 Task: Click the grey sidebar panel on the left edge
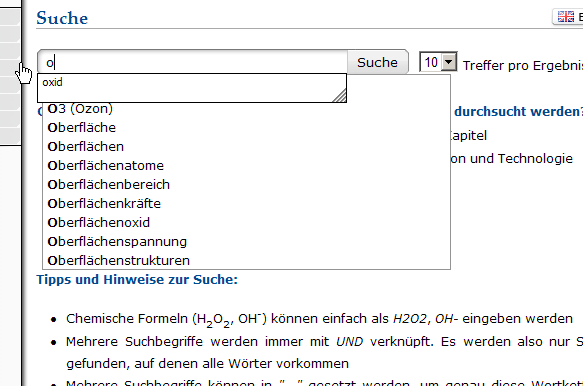pos(10,73)
